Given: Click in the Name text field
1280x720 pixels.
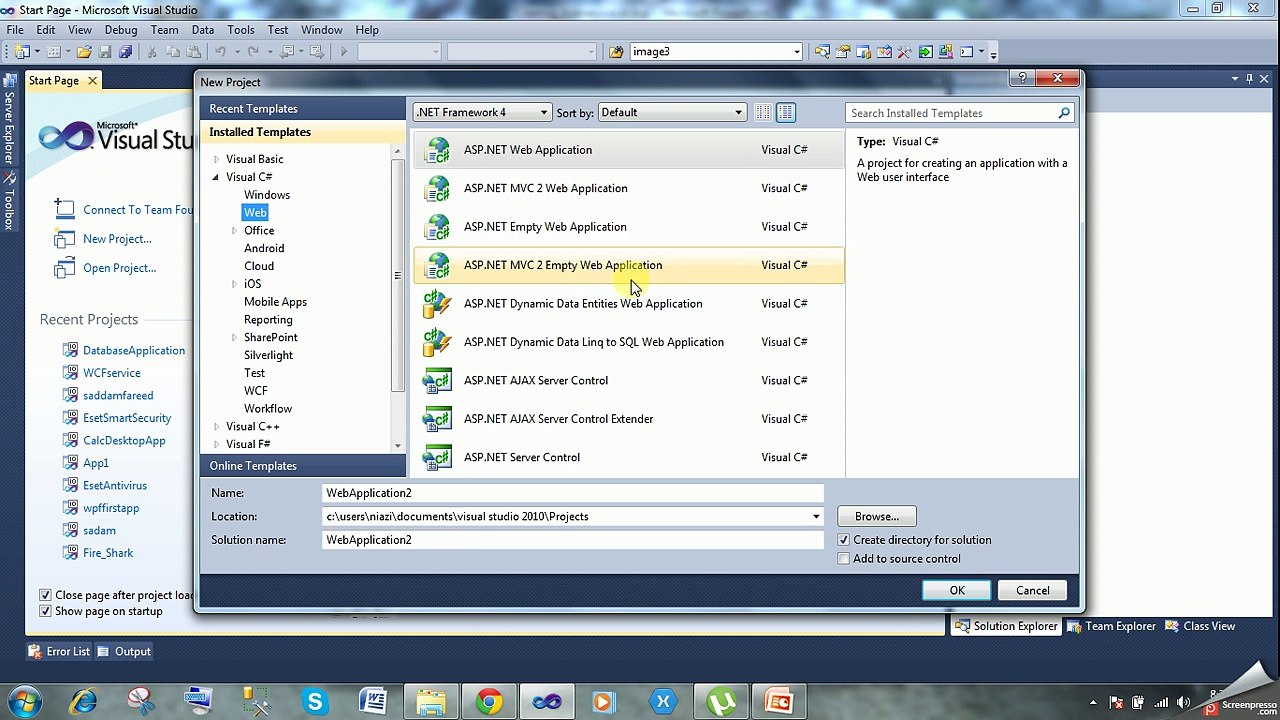Looking at the screenshot, I should coord(573,493).
